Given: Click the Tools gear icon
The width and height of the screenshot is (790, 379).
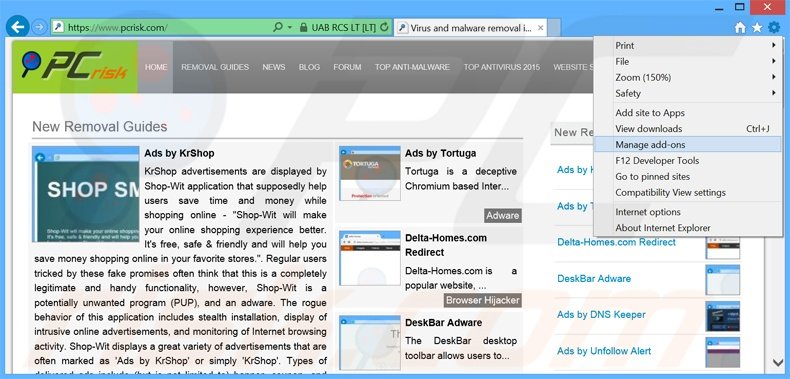Looking at the screenshot, I should pos(774,28).
